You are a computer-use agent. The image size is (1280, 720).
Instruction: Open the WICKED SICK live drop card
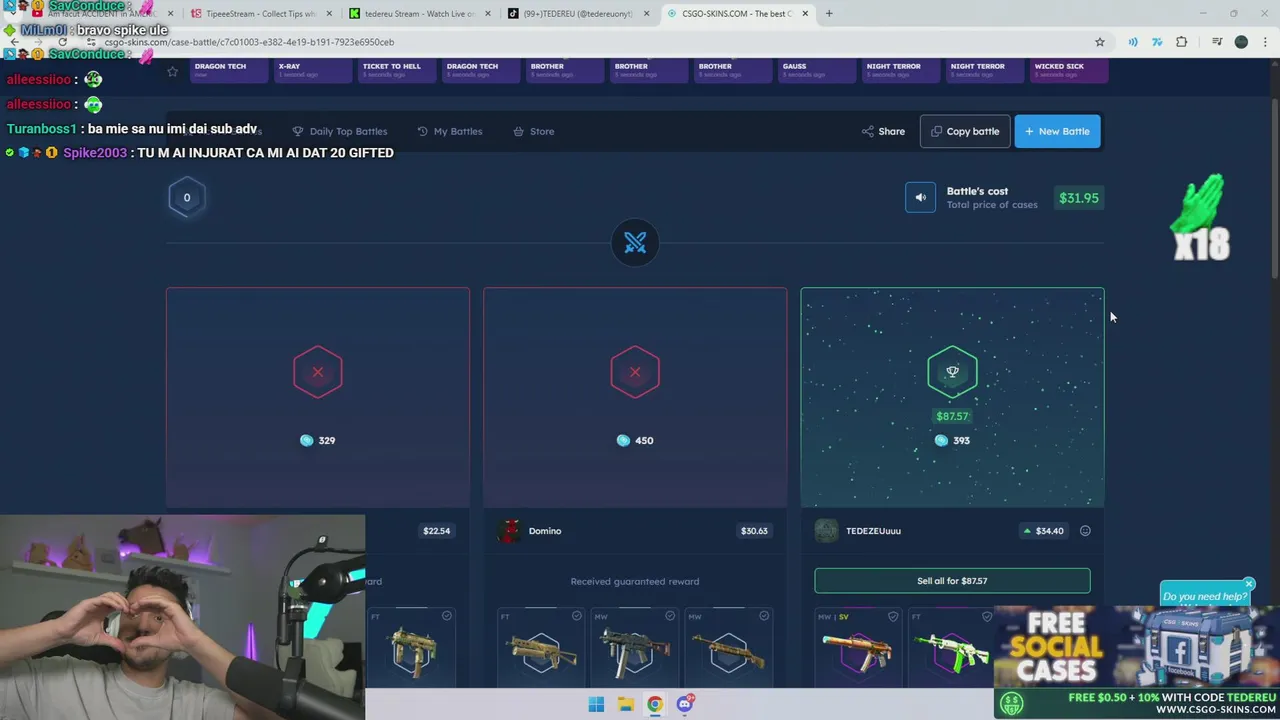[x=1068, y=70]
